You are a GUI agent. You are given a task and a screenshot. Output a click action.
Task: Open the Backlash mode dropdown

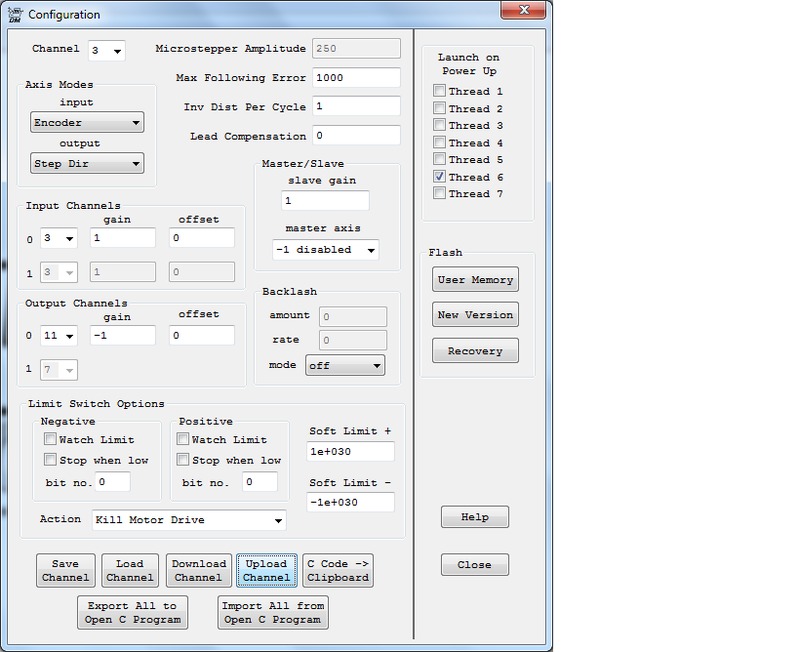click(345, 366)
